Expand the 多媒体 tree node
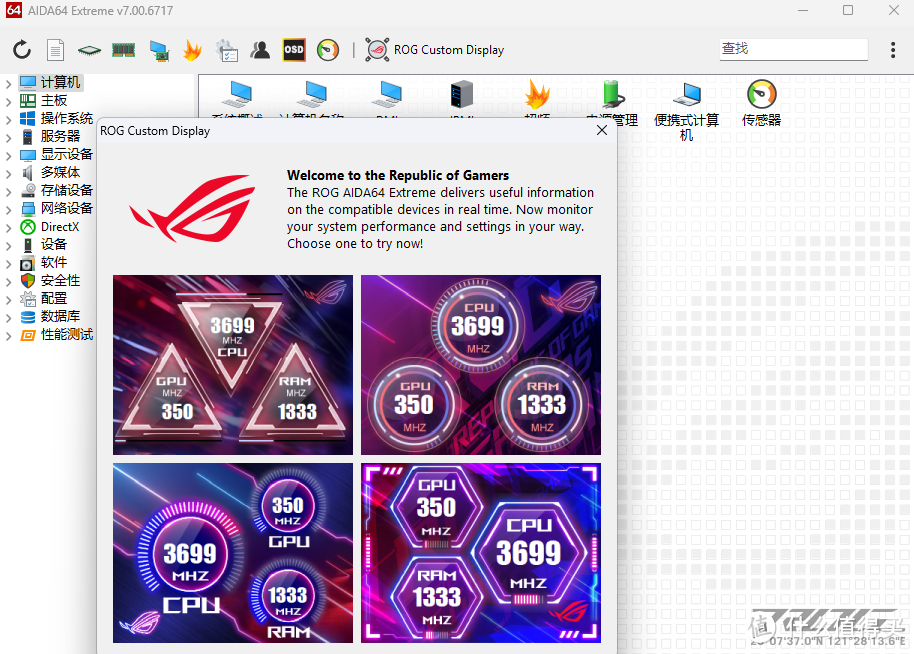 click(x=8, y=173)
